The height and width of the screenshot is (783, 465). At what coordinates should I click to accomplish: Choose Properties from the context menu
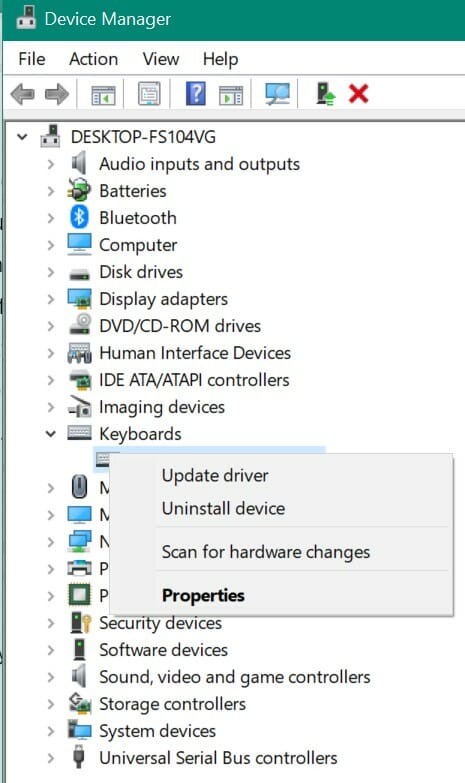click(203, 595)
